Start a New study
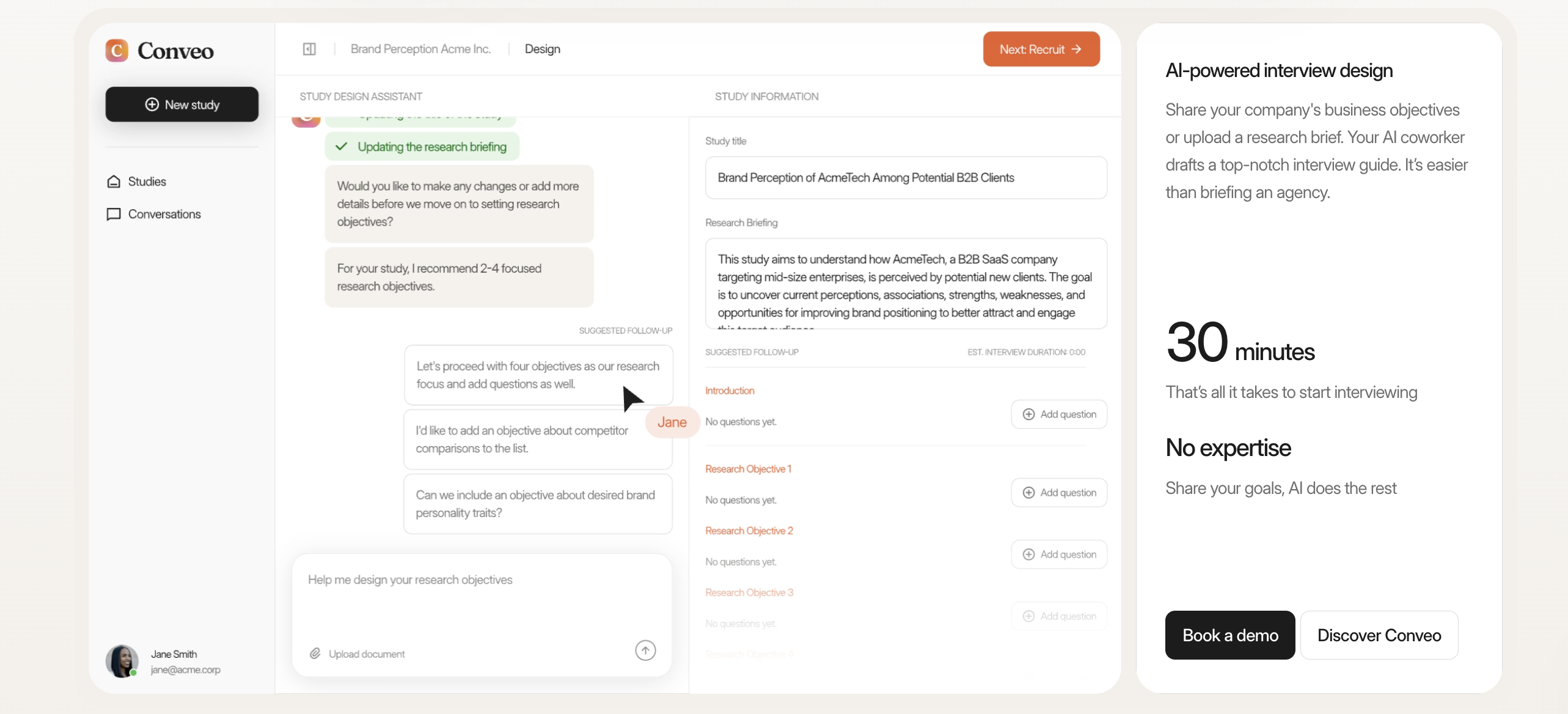1568x714 pixels. pyautogui.click(x=182, y=105)
